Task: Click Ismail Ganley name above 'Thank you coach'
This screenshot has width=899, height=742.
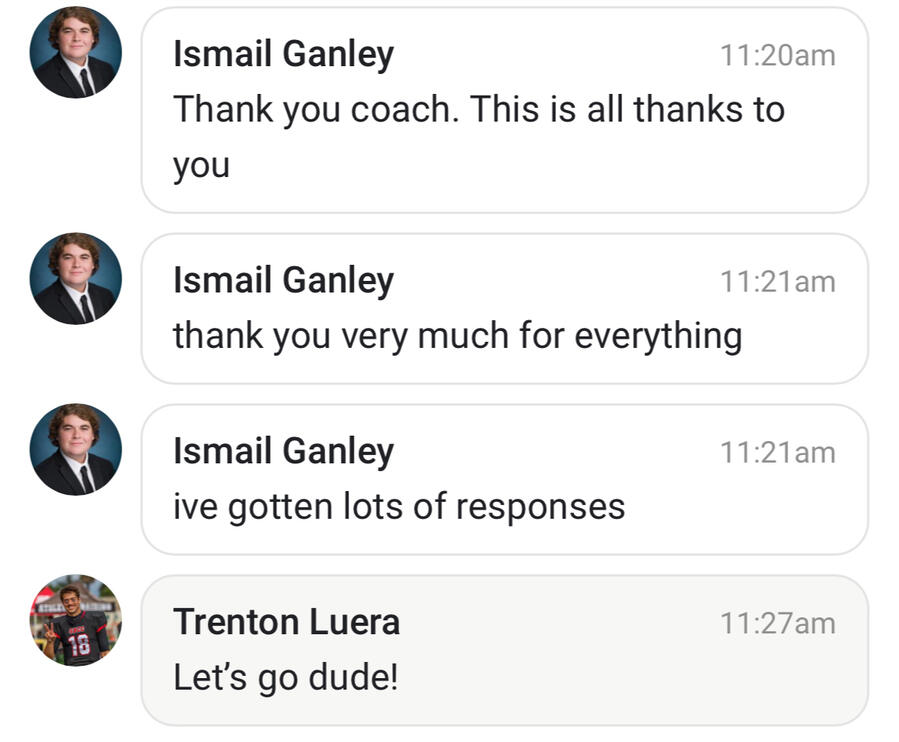Action: pyautogui.click(x=283, y=54)
